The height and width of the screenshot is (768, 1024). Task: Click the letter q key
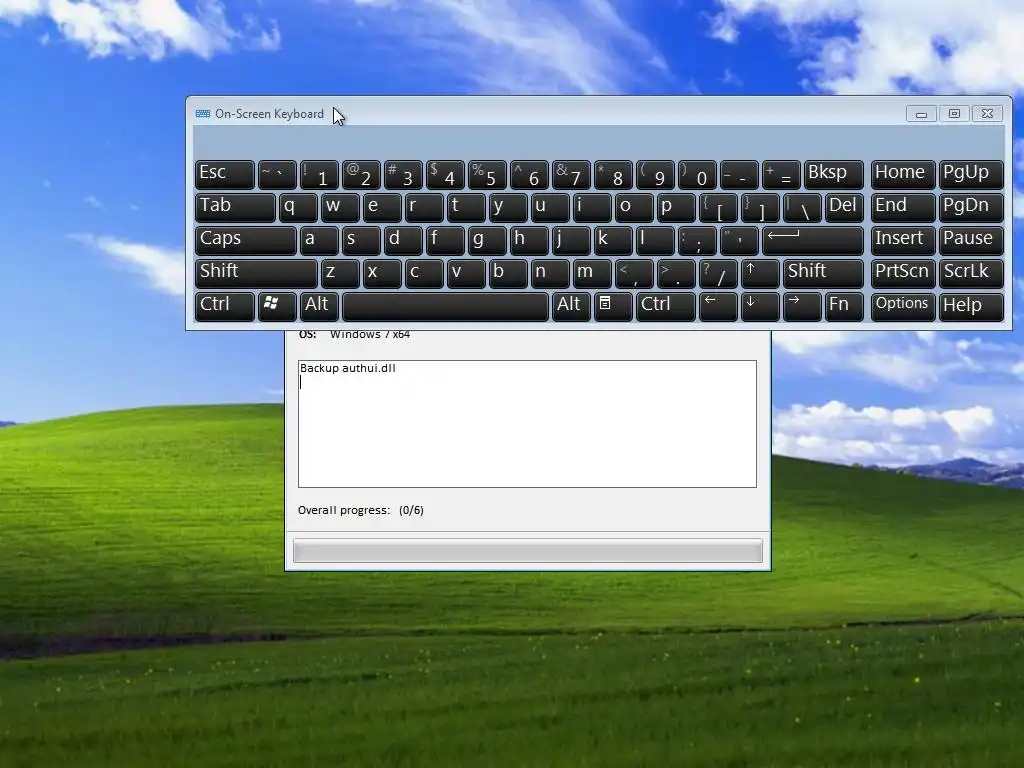coord(298,207)
